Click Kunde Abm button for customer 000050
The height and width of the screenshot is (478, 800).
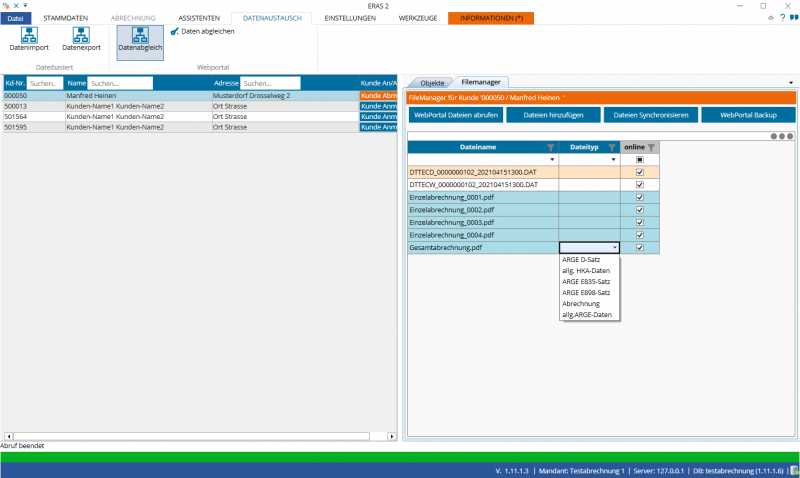click(x=378, y=95)
